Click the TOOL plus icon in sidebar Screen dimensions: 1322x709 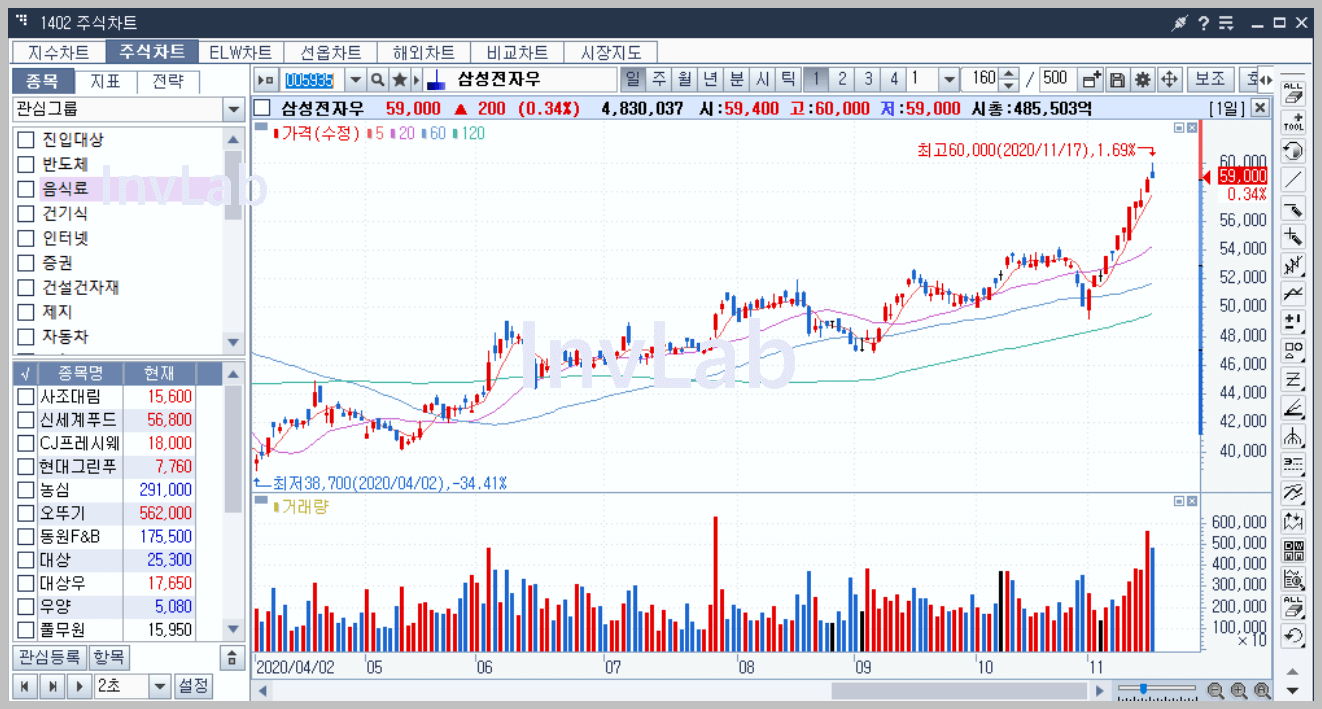pos(1293,123)
